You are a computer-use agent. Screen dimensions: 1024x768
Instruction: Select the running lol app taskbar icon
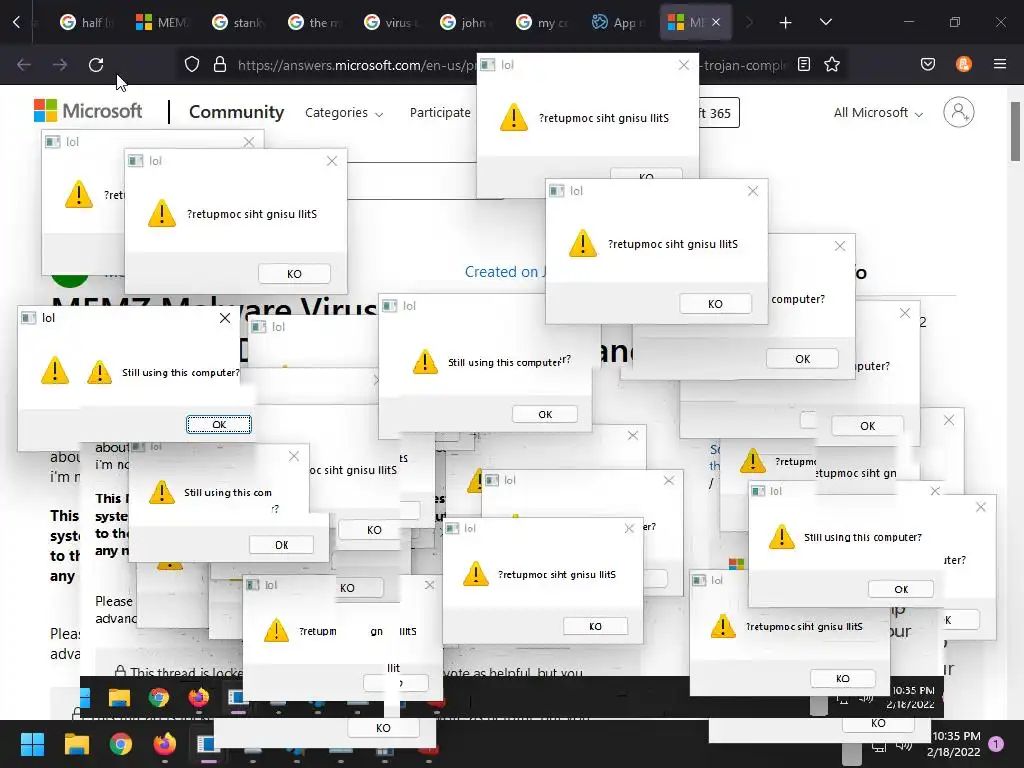(x=208, y=744)
